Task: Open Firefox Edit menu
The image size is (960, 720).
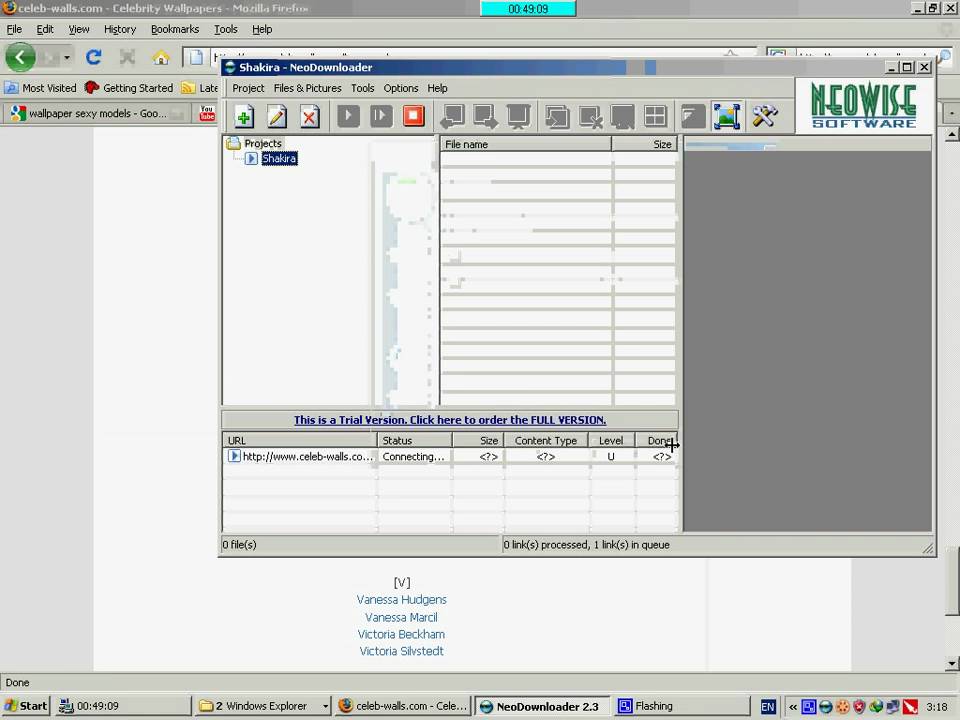Action: click(45, 29)
